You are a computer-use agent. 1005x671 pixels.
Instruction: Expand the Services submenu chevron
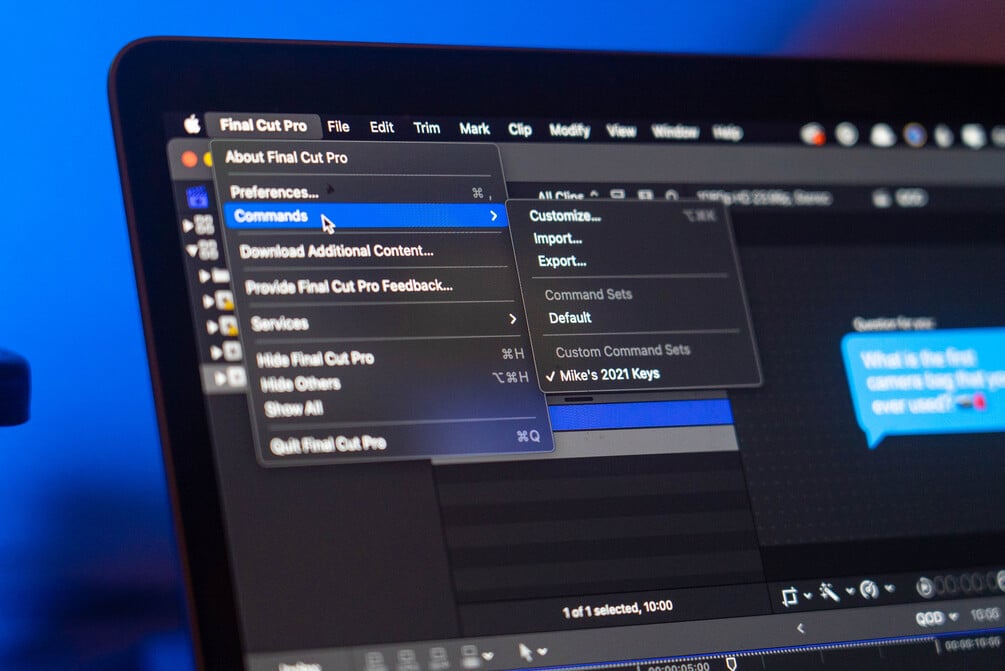click(x=513, y=319)
